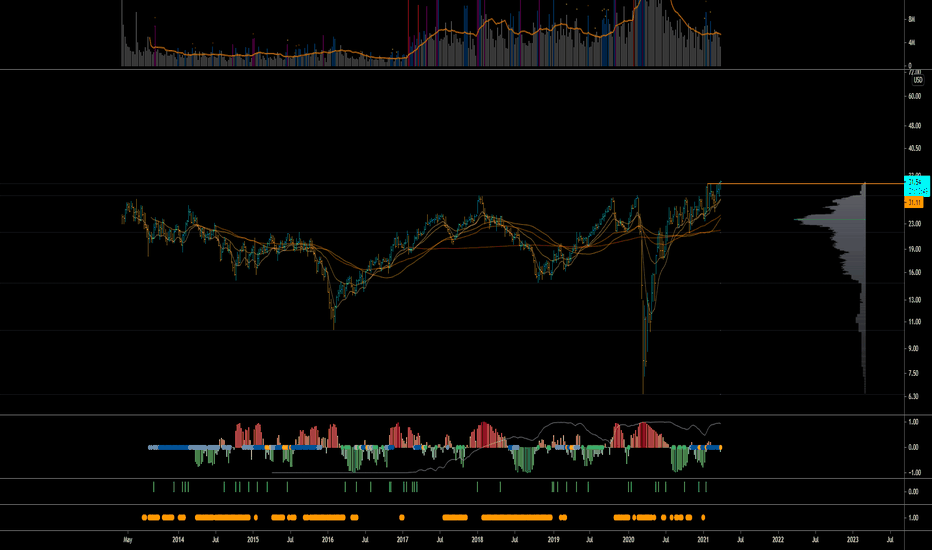The width and height of the screenshot is (932, 550).
Task: Click the 2014 label on time axis
Action: [178, 540]
